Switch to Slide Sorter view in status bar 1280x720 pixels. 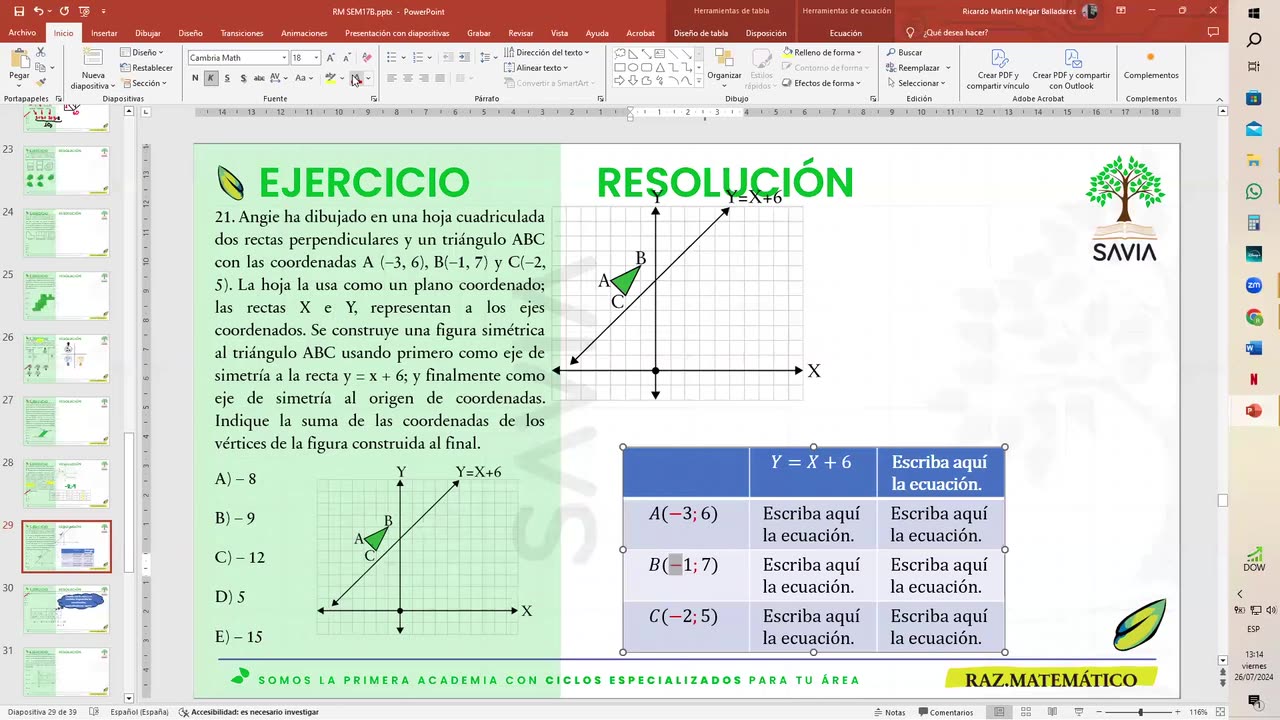coord(1024,712)
